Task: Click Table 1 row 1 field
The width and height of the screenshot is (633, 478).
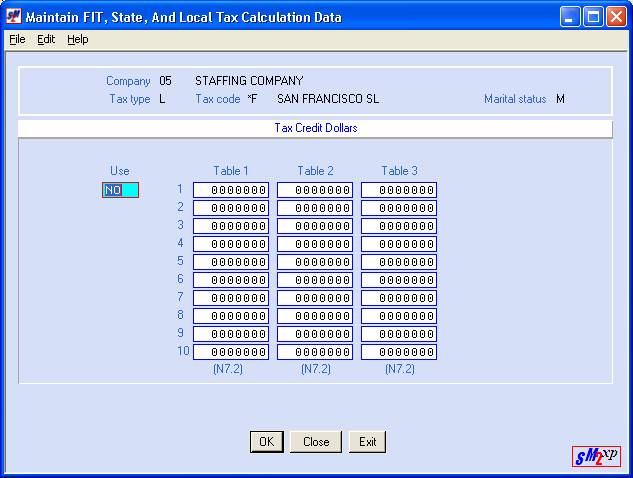Action: [x=231, y=190]
